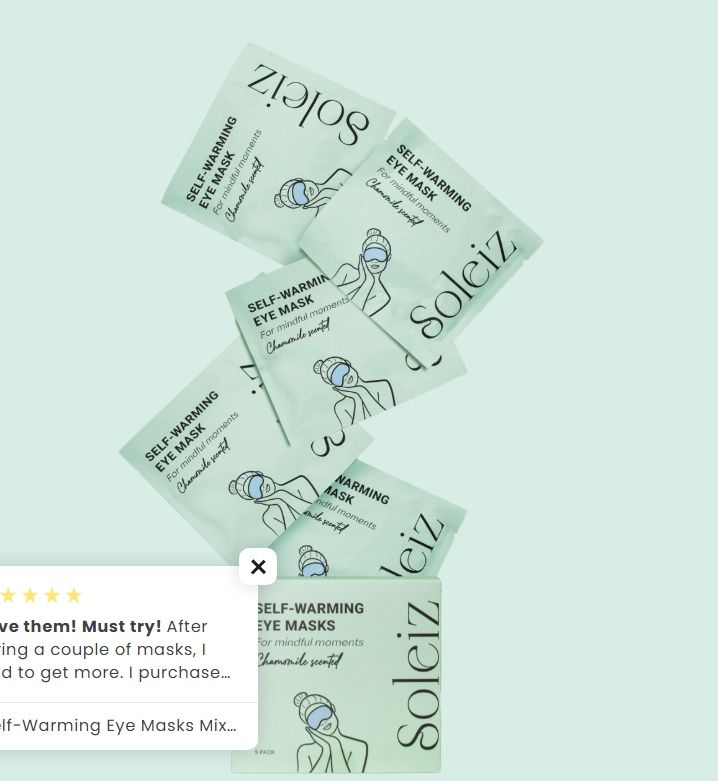Click the "5 PACK" label on the box

264,752
